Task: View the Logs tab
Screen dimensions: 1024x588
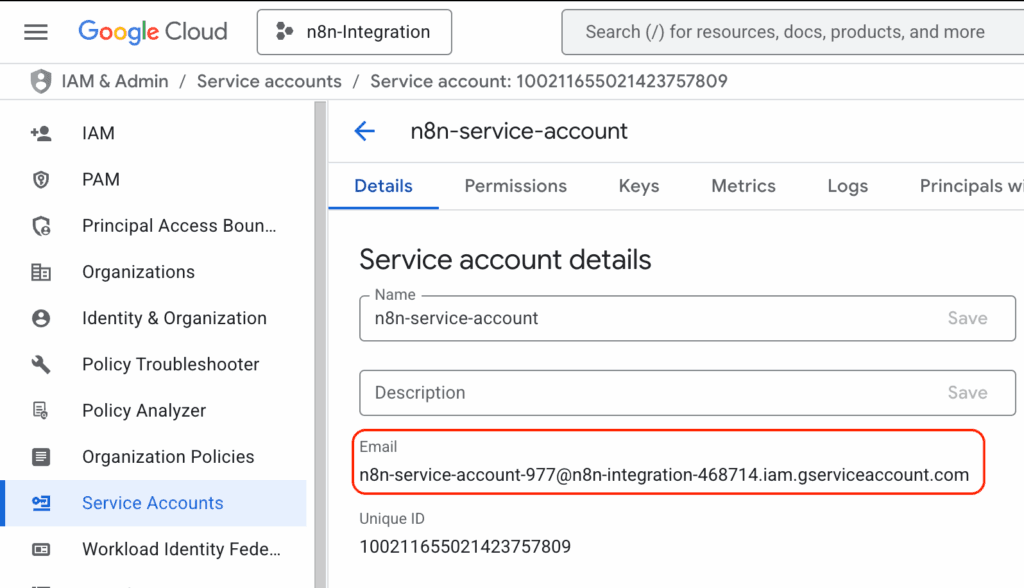Action: coord(847,186)
